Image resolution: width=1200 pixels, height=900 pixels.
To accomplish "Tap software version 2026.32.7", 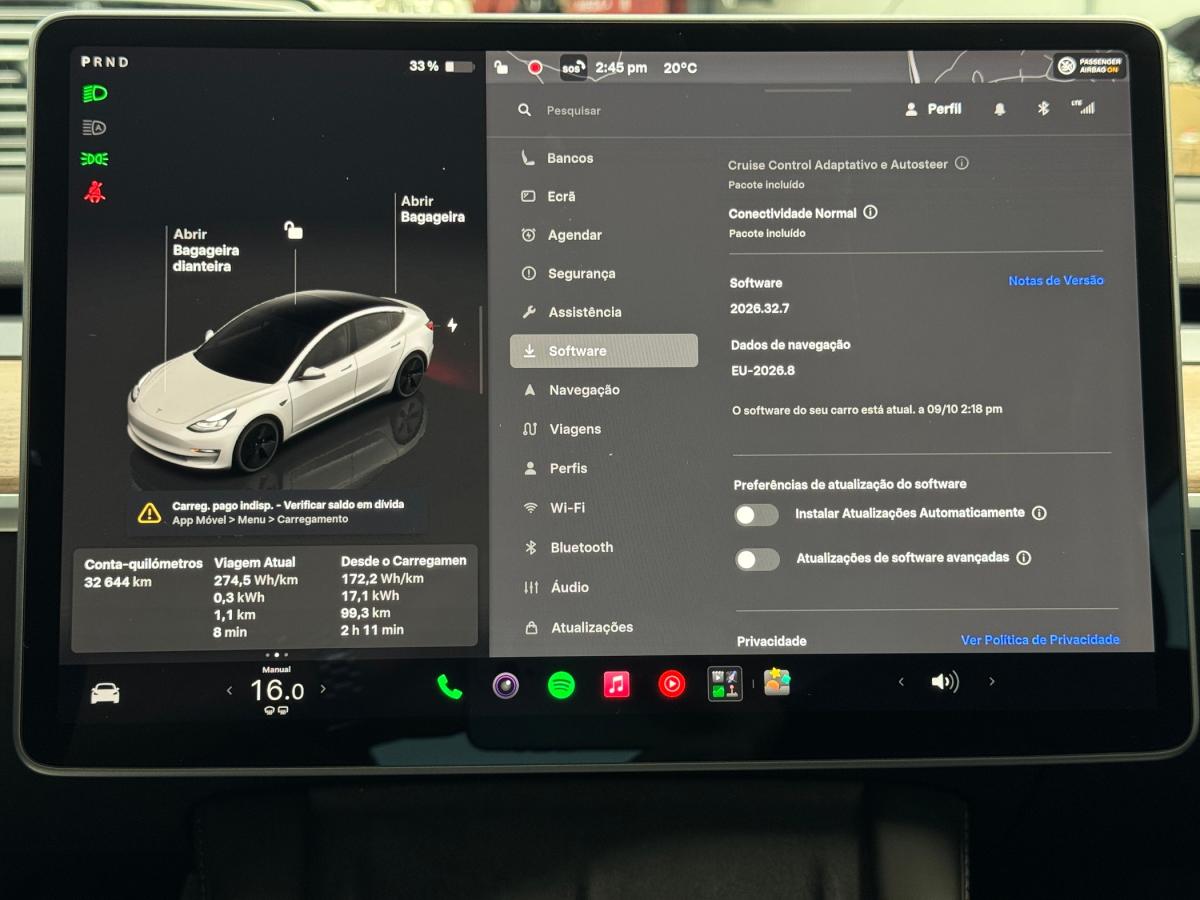I will [x=759, y=309].
